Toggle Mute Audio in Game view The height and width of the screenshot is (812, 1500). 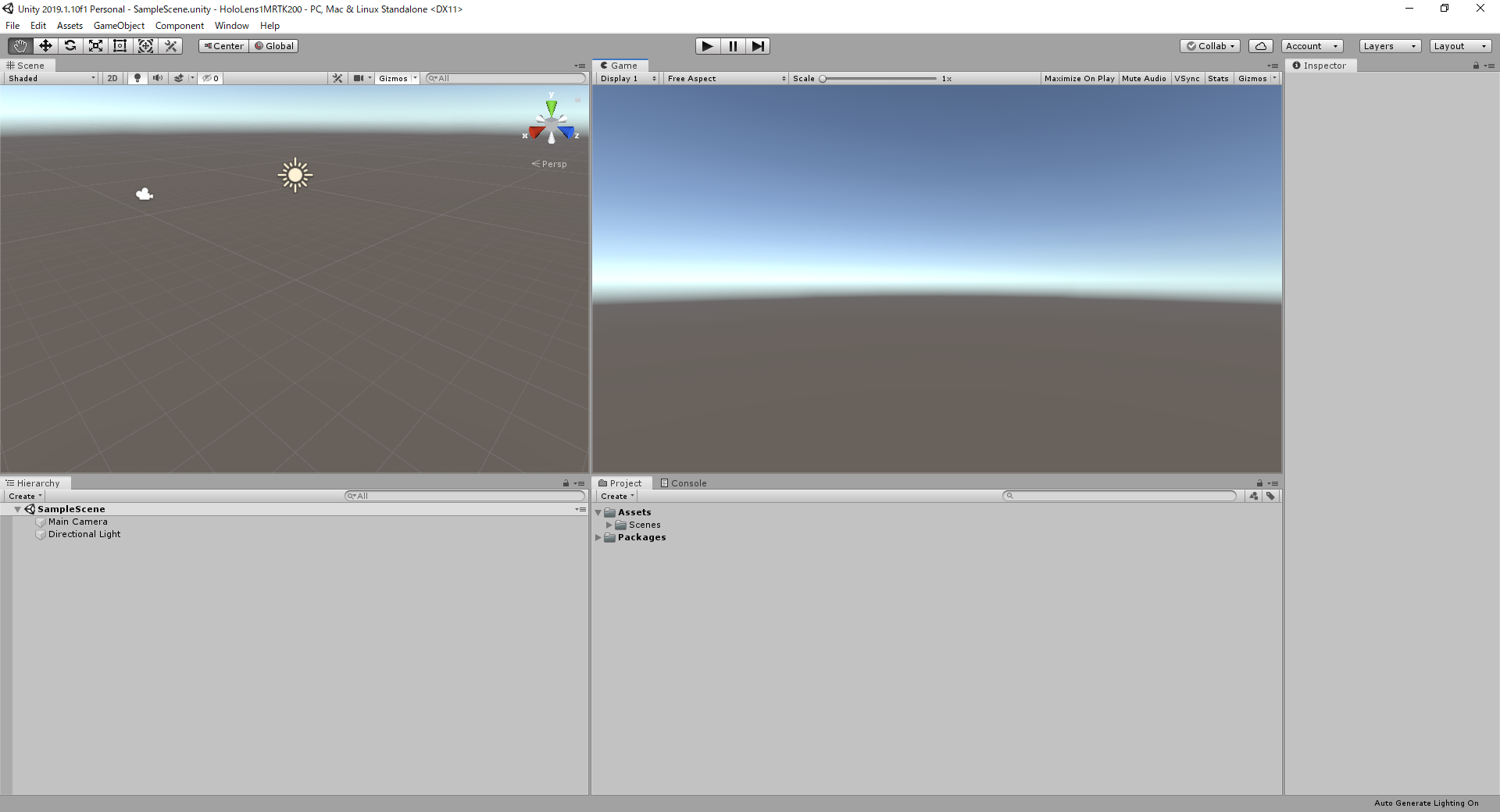tap(1144, 78)
